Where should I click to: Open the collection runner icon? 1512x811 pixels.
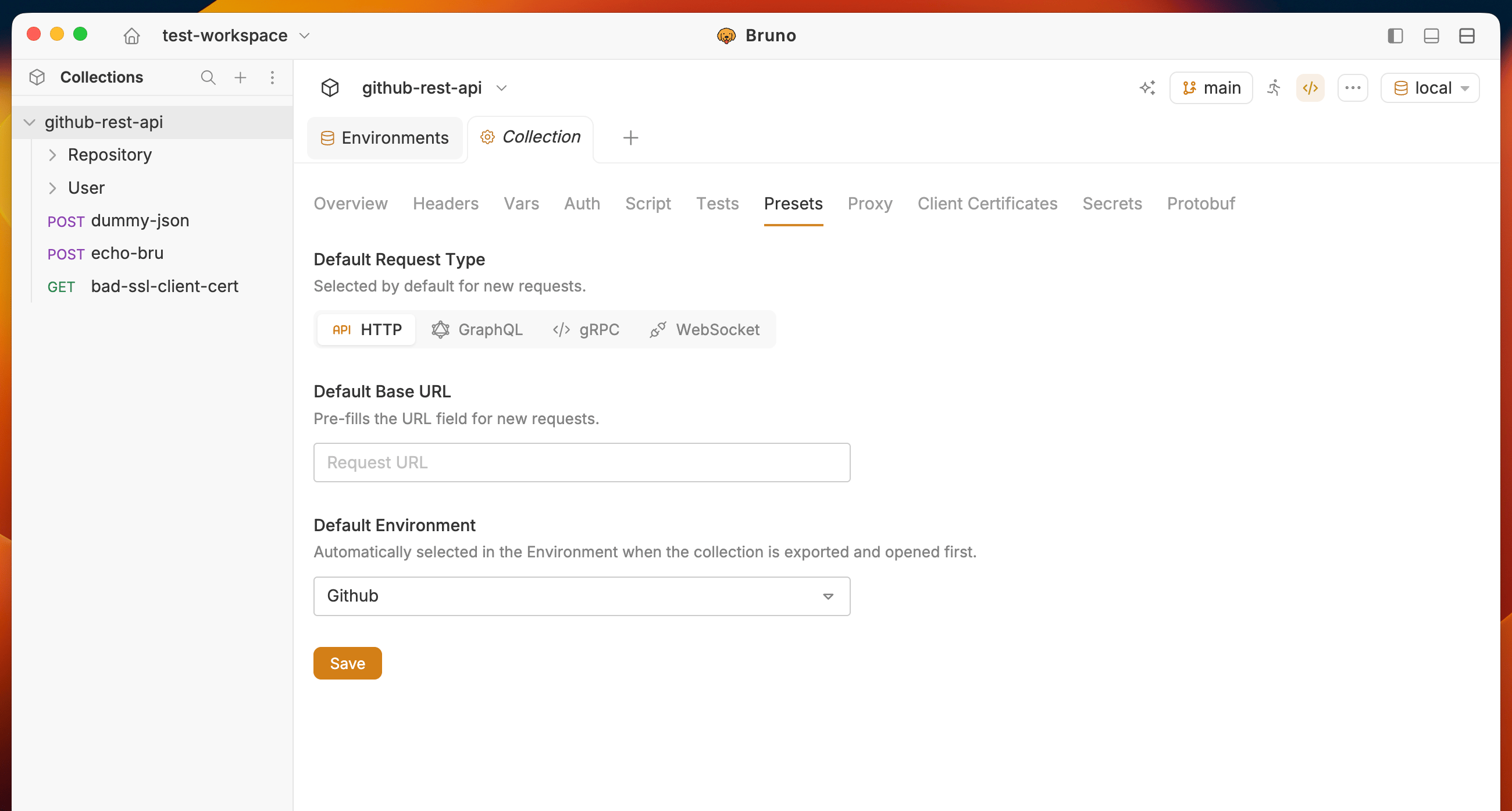pyautogui.click(x=1274, y=88)
